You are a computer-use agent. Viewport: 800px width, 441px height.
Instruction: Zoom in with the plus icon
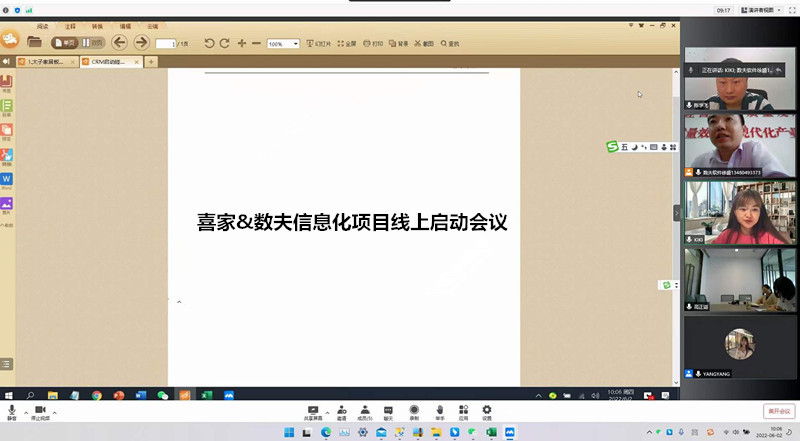click(x=242, y=43)
